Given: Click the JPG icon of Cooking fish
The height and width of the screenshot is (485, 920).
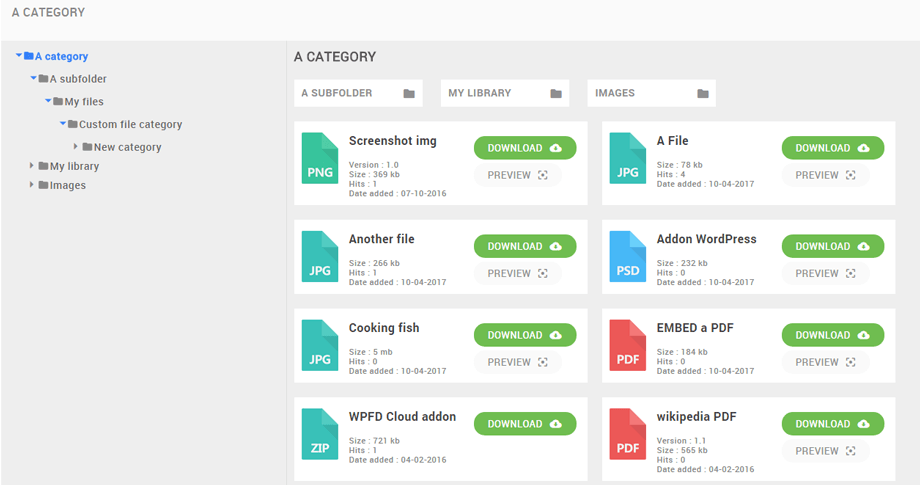Looking at the screenshot, I should 320,345.
